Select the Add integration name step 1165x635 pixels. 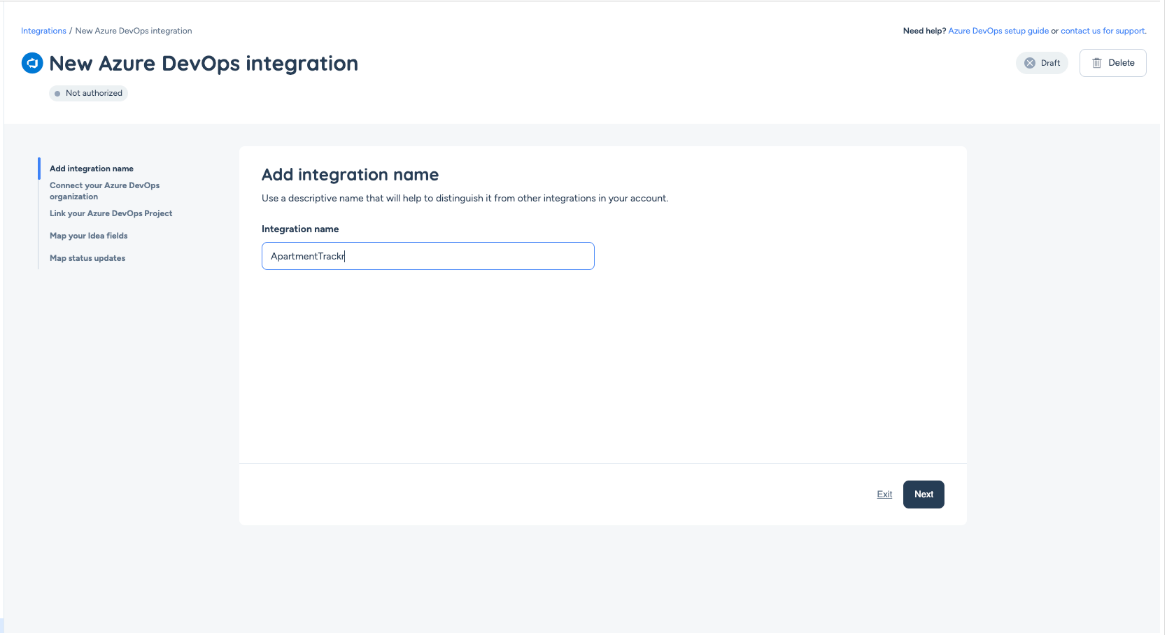tap(91, 169)
